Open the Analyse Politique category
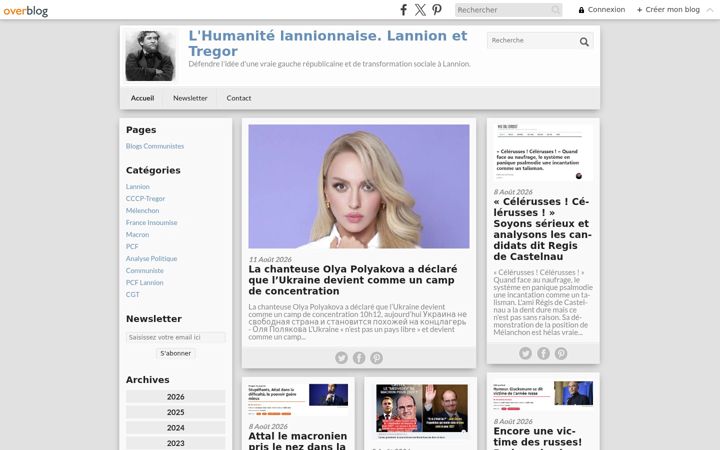 click(x=152, y=259)
